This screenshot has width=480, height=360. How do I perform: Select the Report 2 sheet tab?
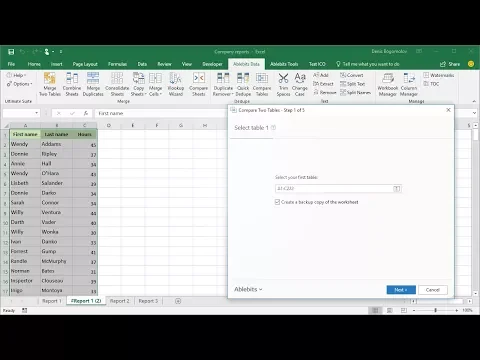coord(120,301)
